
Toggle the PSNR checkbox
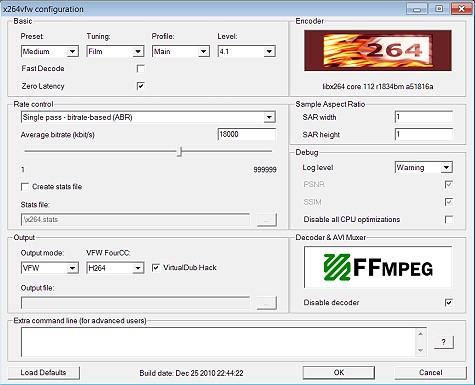[449, 184]
